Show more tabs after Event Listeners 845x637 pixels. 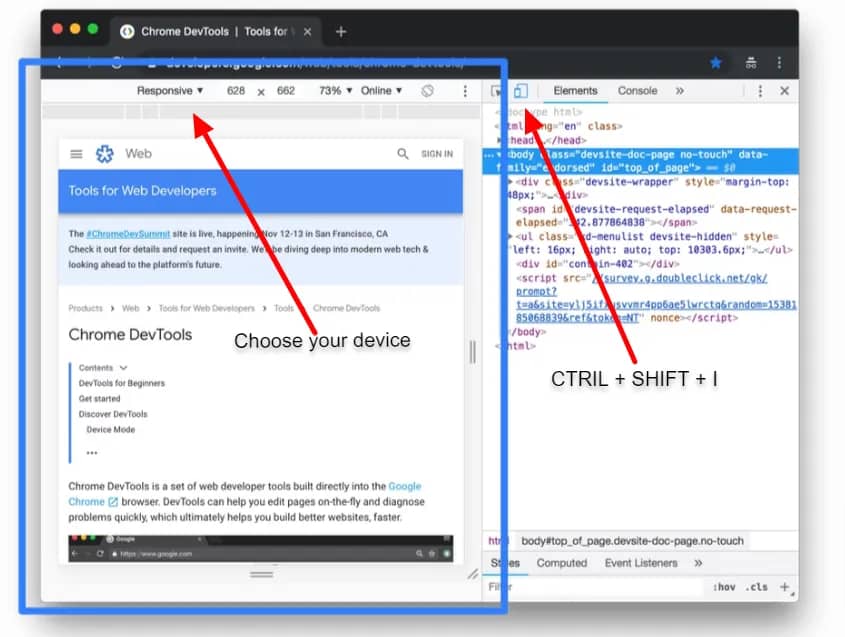(x=698, y=563)
